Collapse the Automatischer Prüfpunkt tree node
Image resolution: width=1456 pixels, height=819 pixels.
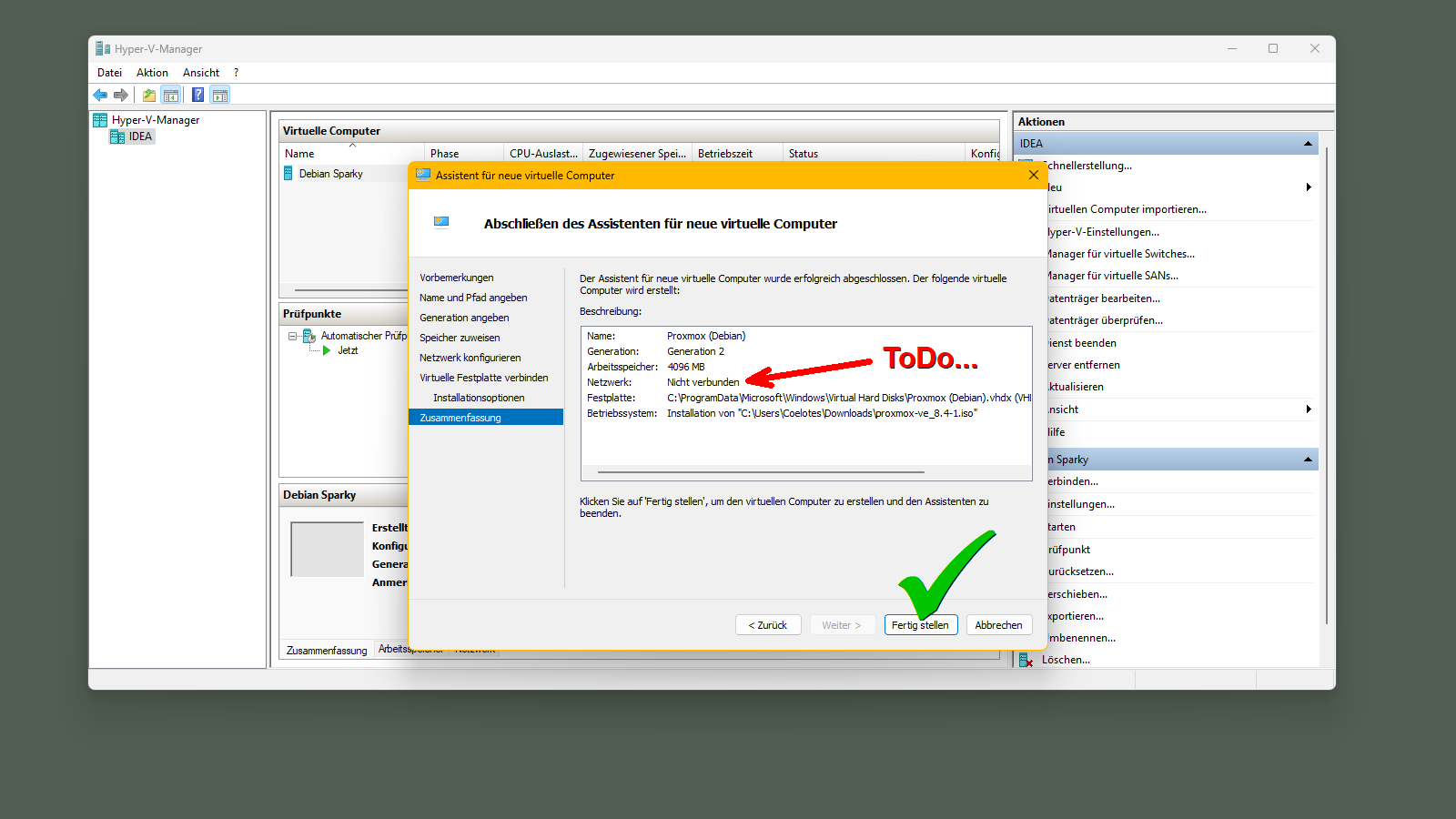pos(293,336)
